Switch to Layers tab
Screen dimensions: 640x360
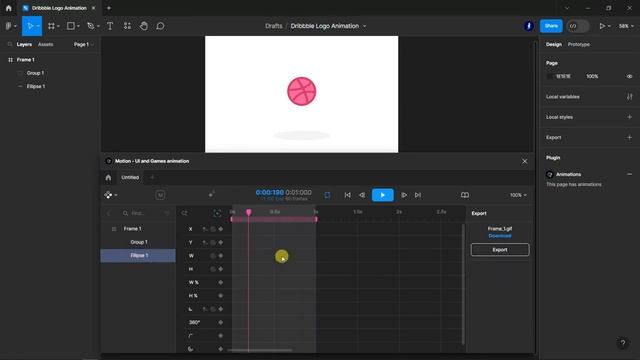[x=24, y=44]
